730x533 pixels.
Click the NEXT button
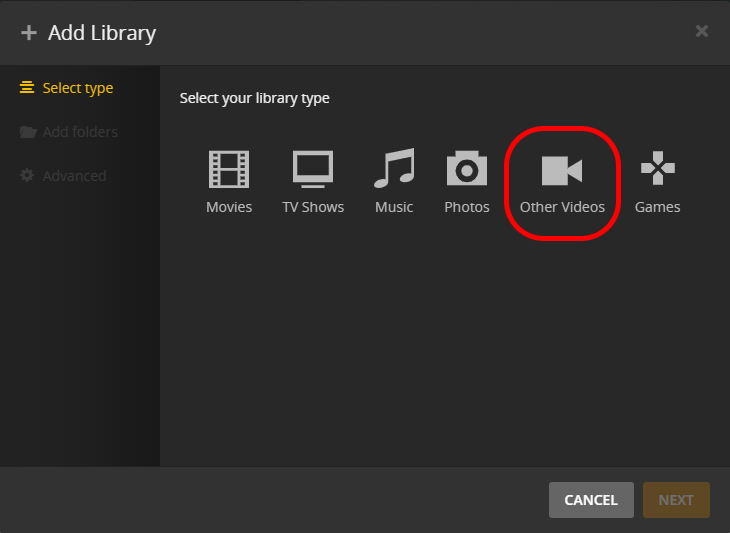676,500
